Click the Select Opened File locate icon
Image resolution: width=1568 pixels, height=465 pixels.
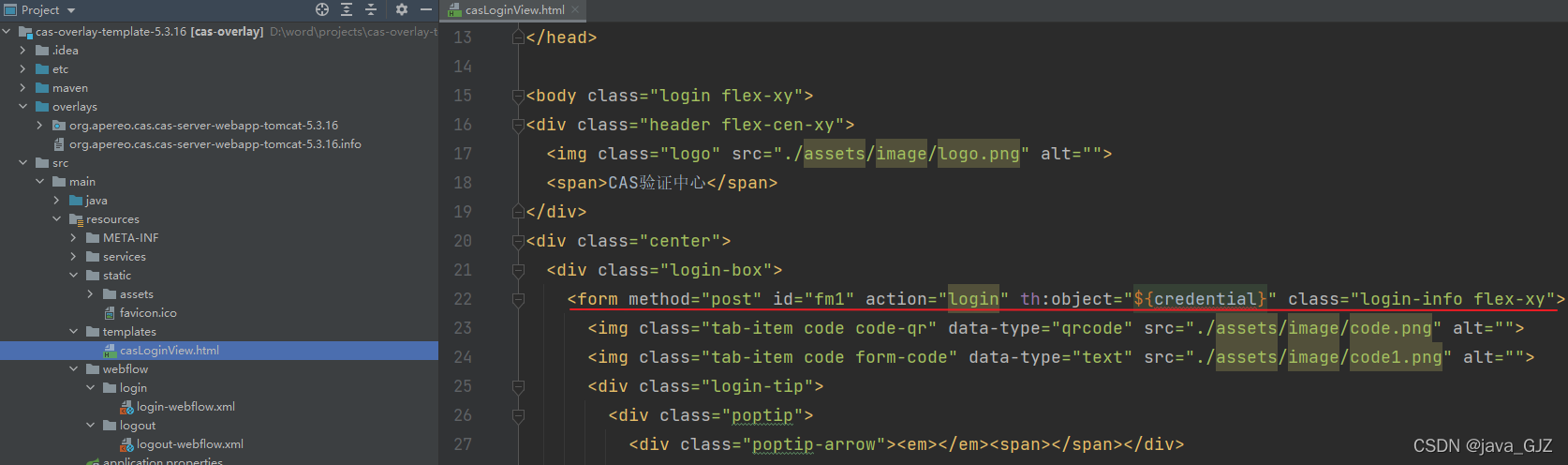pyautogui.click(x=322, y=9)
